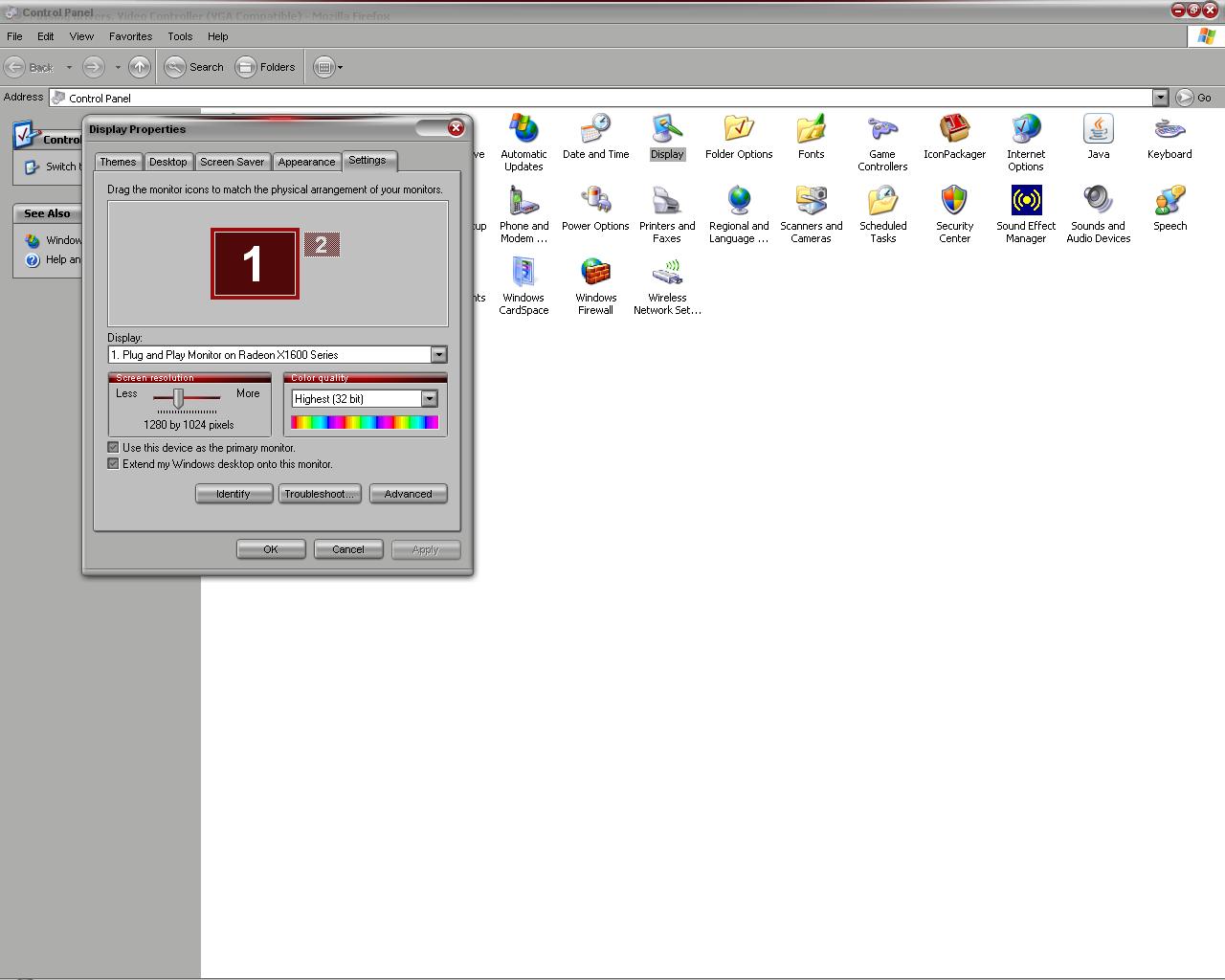Open the Forward history dropdown arrow
The image size is (1225, 980).
[118, 67]
